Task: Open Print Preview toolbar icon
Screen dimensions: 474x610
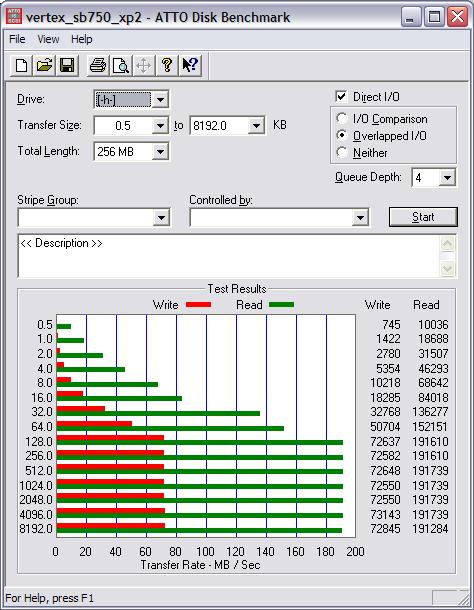Action: tap(121, 65)
